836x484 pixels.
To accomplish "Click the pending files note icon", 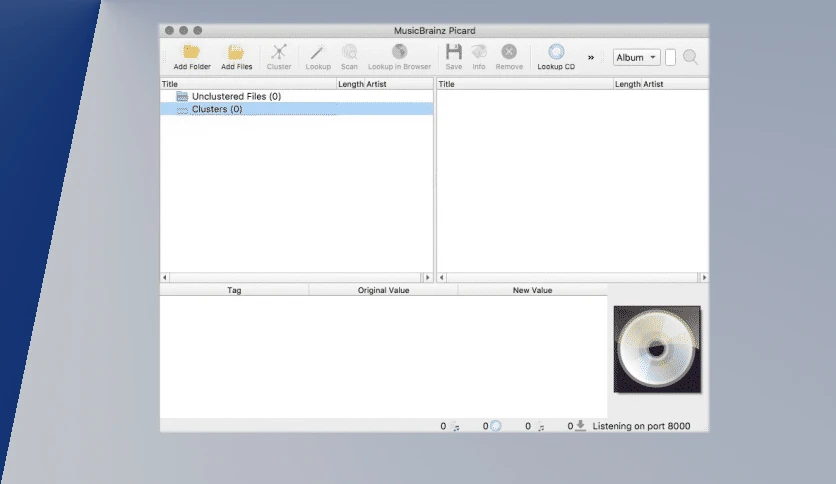I will [540, 426].
